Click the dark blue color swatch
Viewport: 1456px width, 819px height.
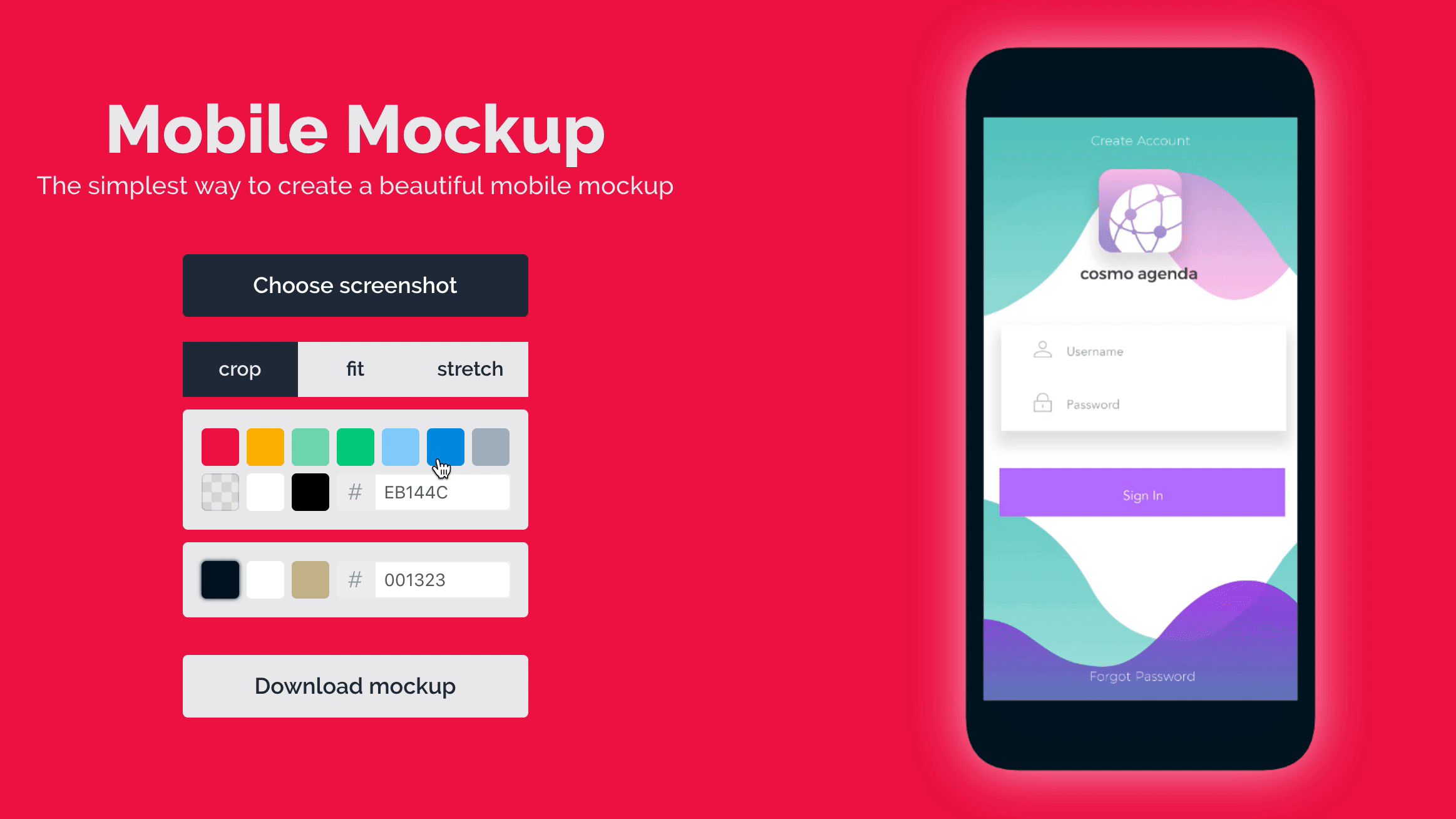[446, 447]
